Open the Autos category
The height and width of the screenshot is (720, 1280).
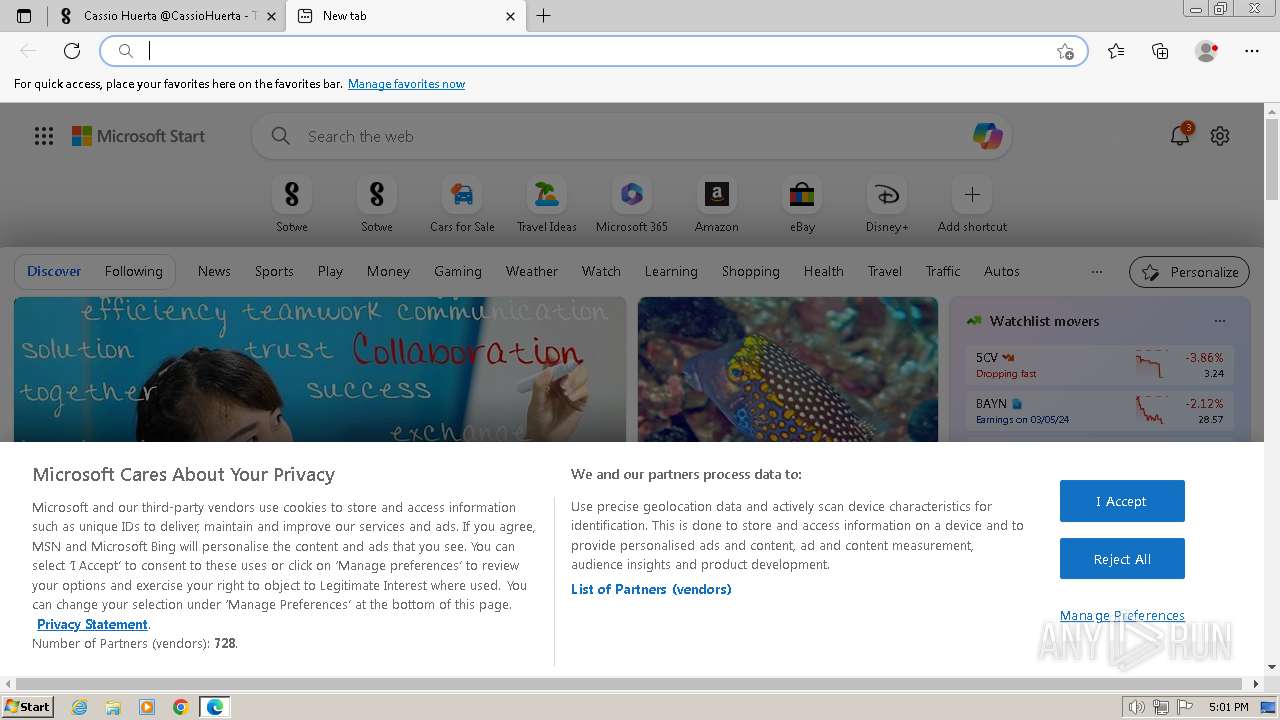pyautogui.click(x=1002, y=271)
